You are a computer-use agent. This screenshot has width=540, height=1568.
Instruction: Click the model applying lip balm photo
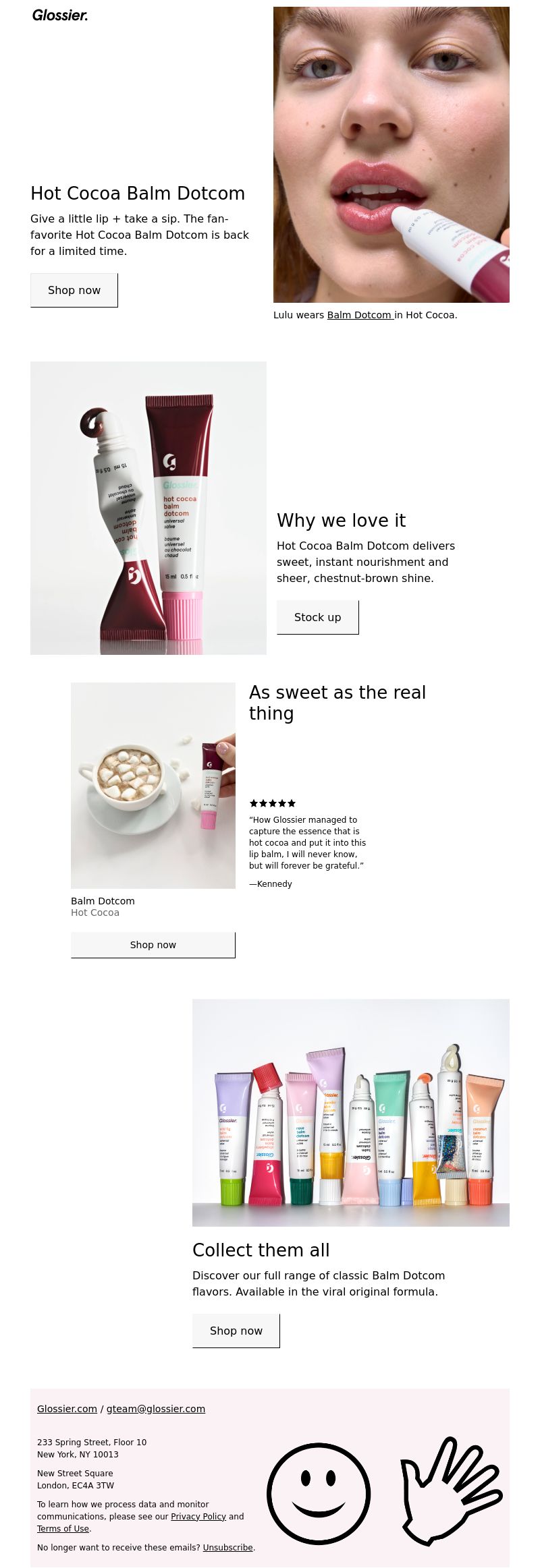tap(391, 154)
